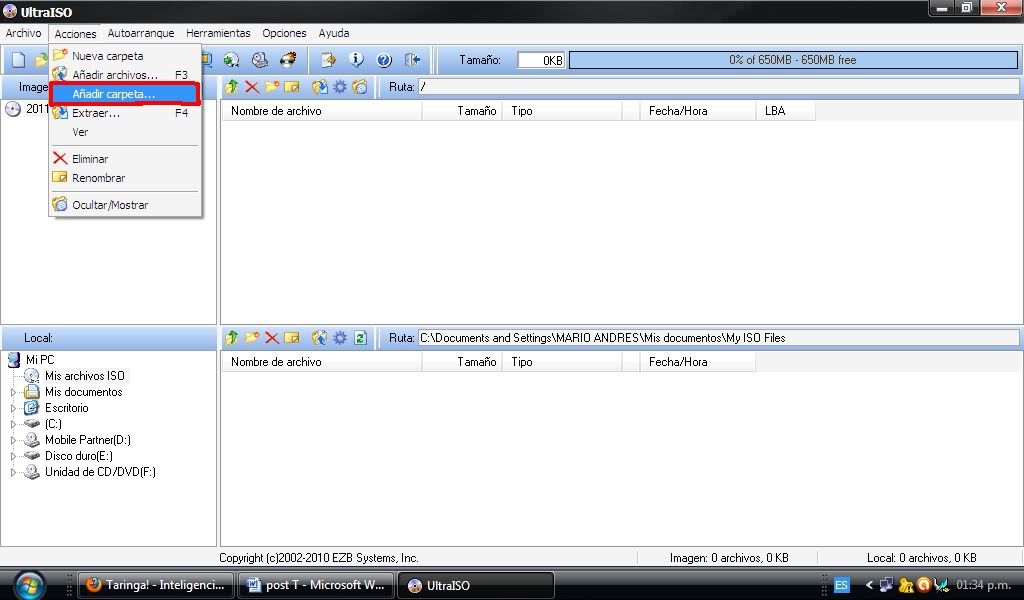The image size is (1024, 600).
Task: Show hidden system tray icons
Action: click(869, 585)
